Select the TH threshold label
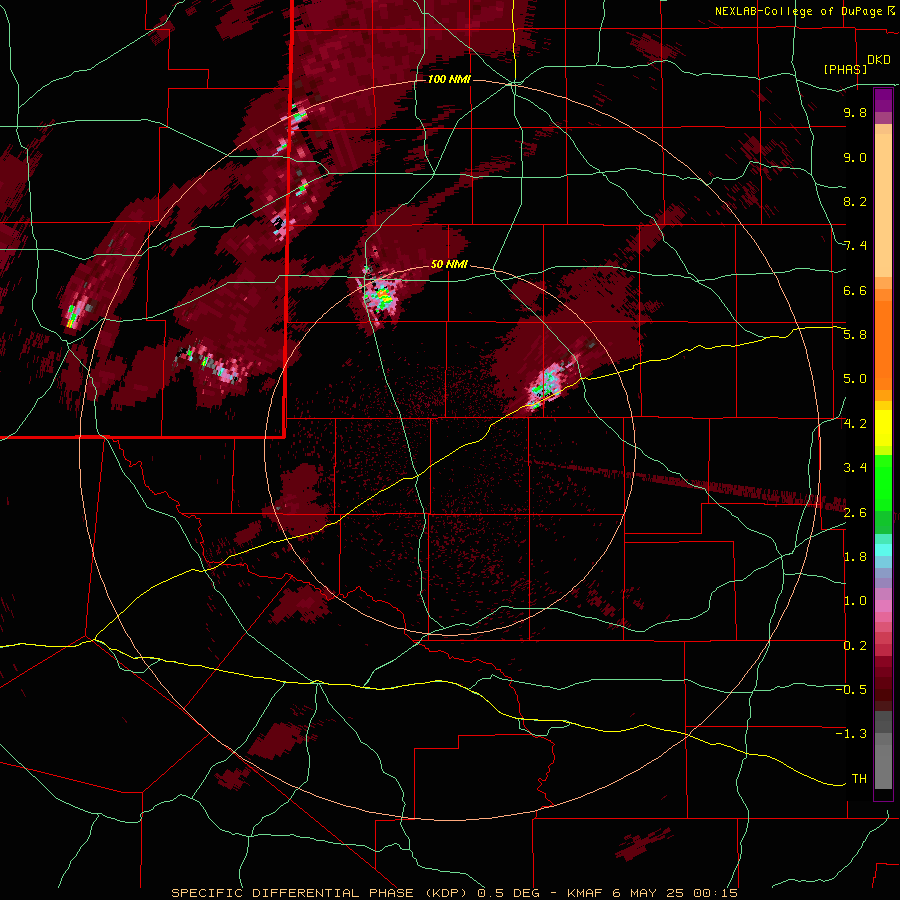This screenshot has height=900, width=900. click(859, 779)
